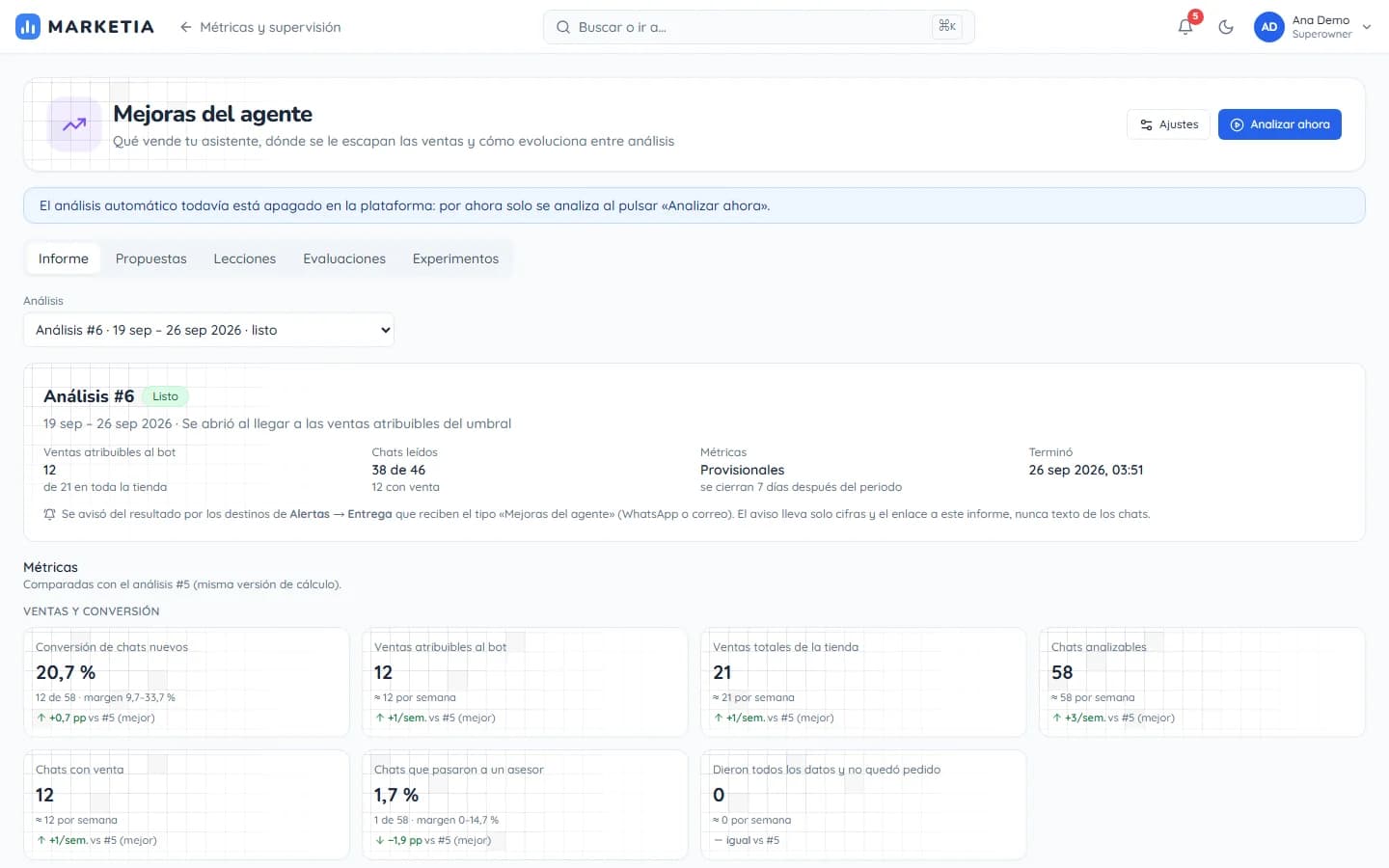Click the 38 de 46 chats leídos value
The width and height of the screenshot is (1389, 868).
pos(398,470)
